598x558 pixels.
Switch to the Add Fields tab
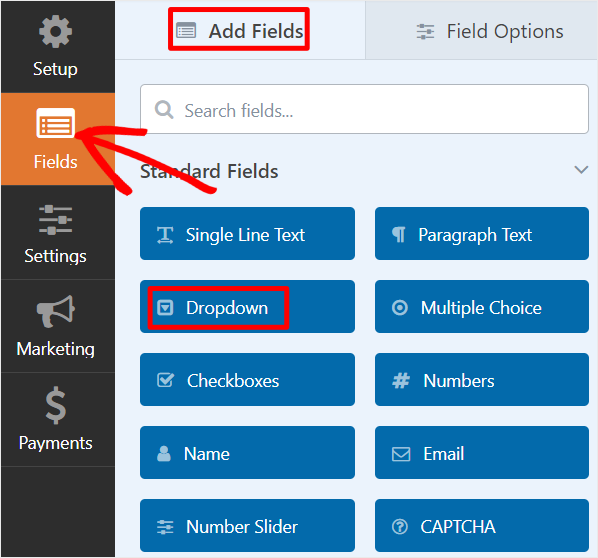point(240,30)
